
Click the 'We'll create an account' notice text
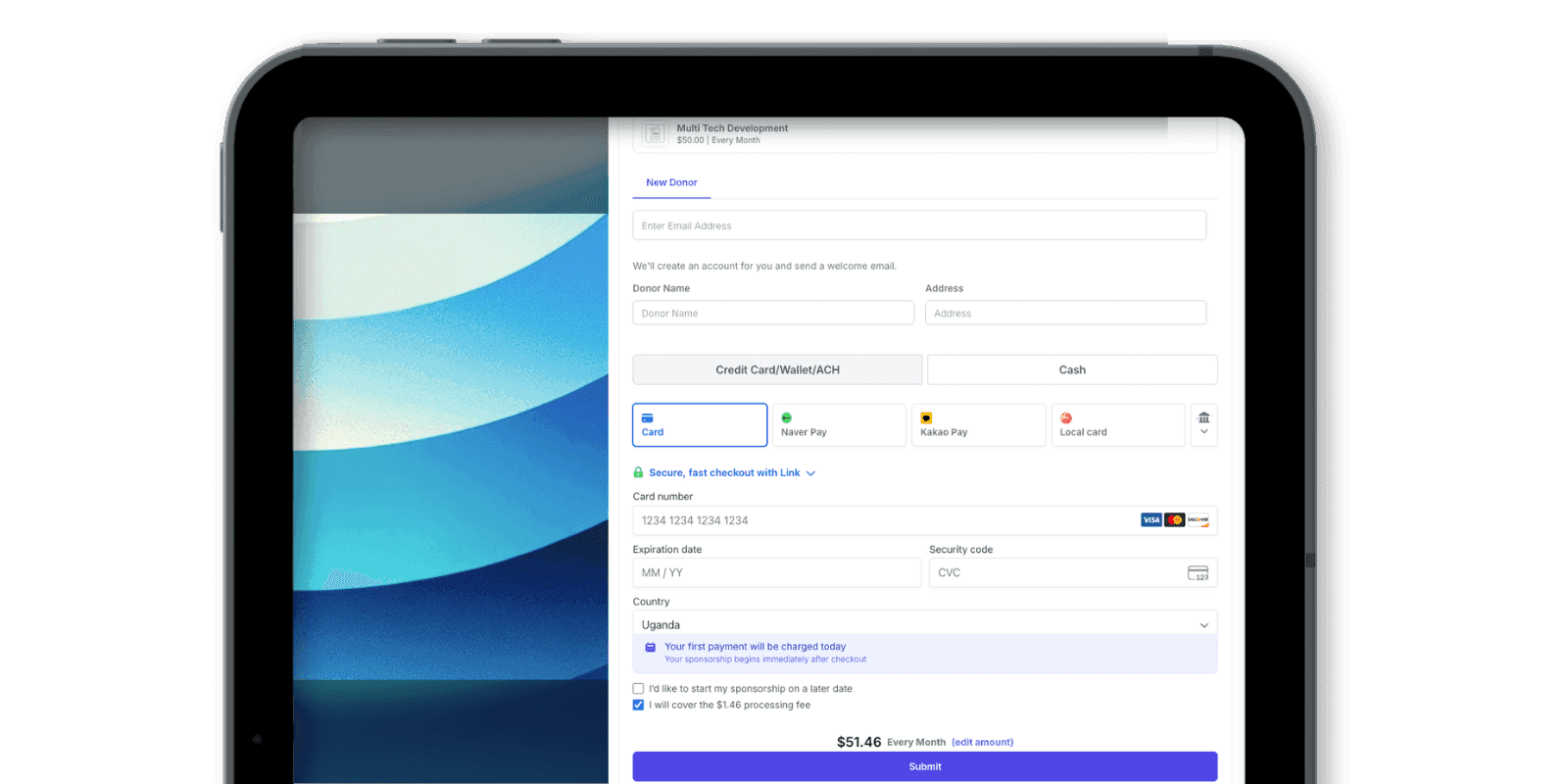(x=764, y=266)
